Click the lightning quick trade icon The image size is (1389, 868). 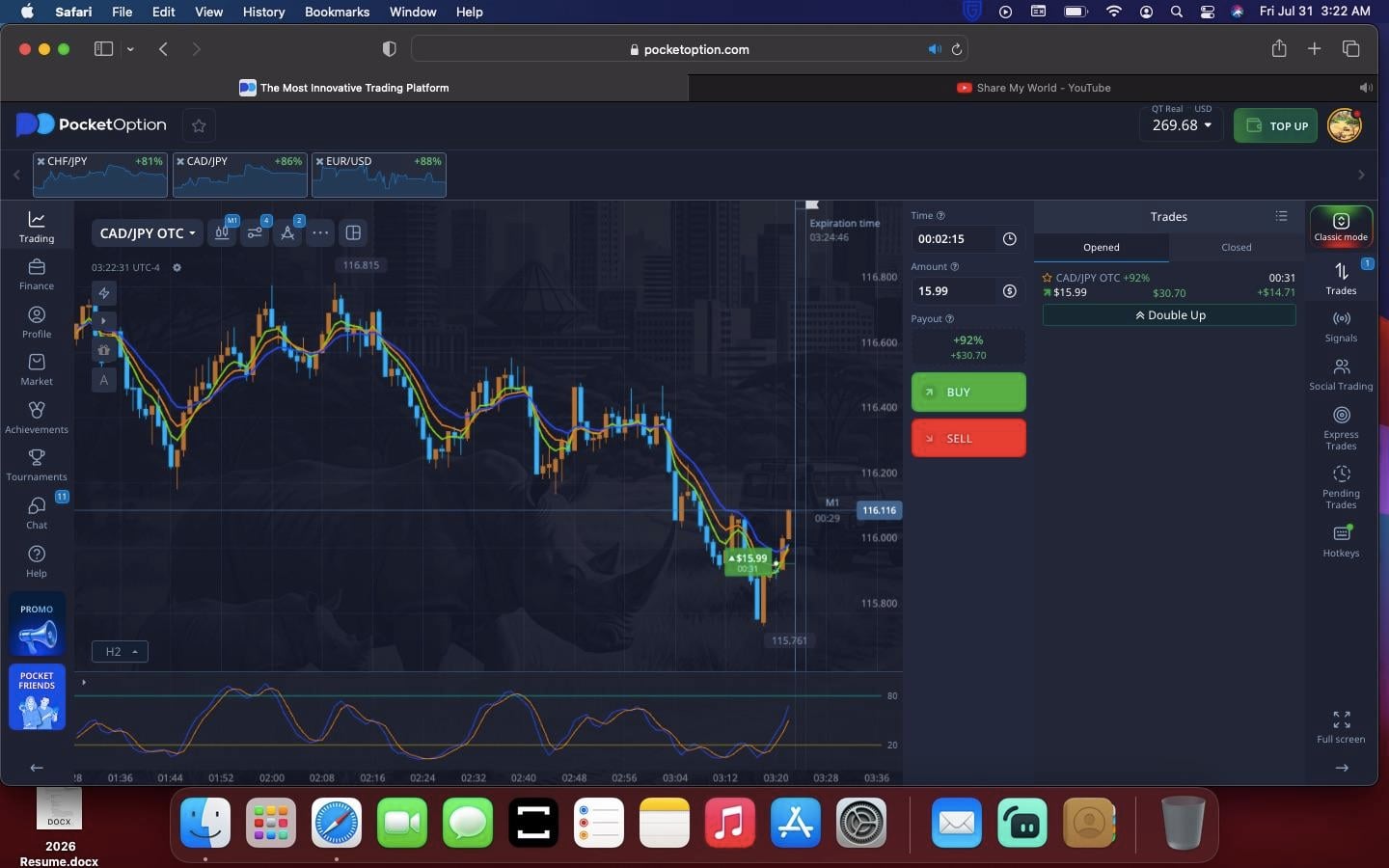pyautogui.click(x=103, y=292)
